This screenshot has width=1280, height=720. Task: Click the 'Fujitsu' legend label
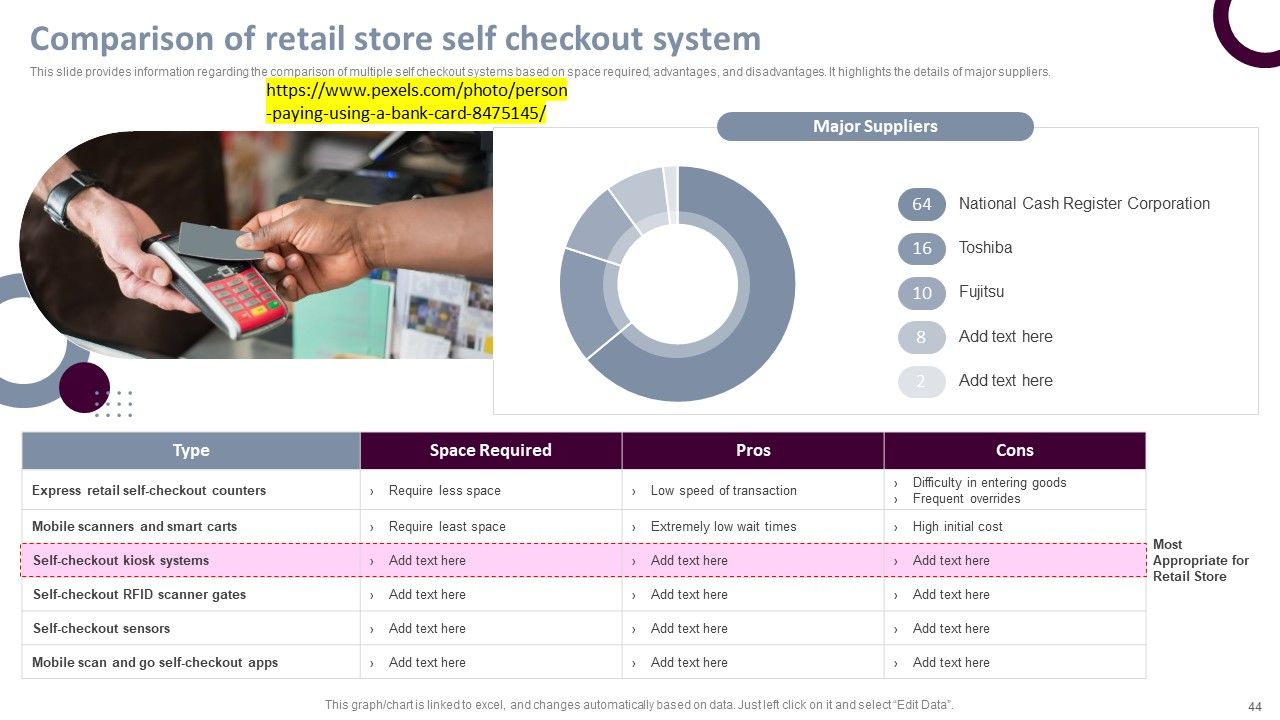981,292
